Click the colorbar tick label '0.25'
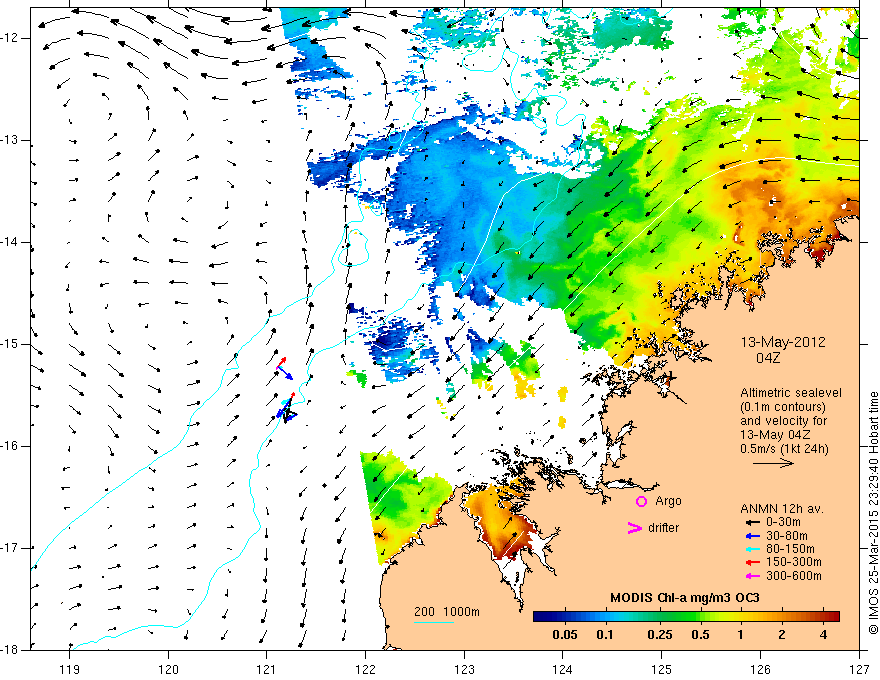880x680 pixels. tap(659, 635)
